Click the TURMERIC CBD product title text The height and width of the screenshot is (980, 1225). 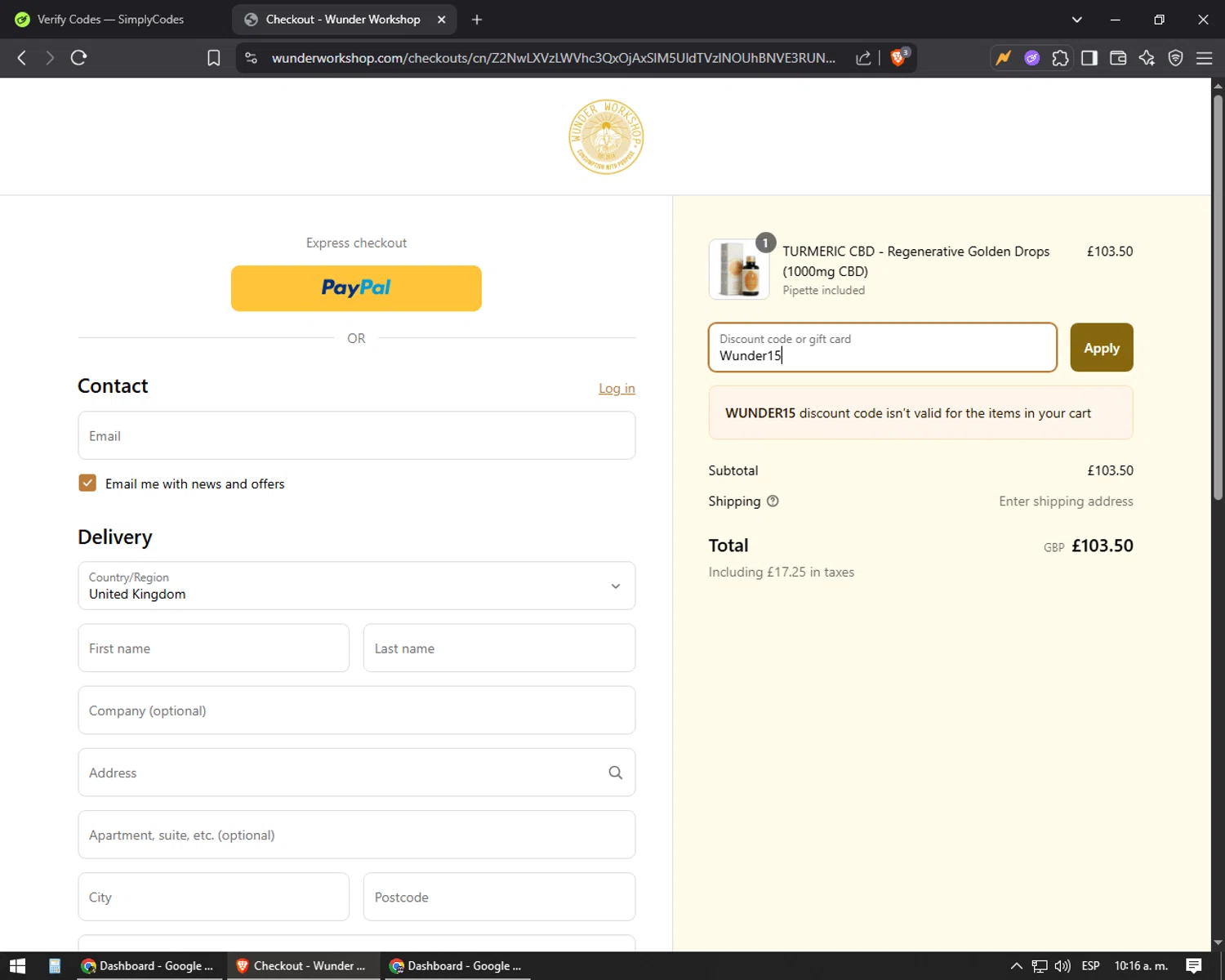(916, 261)
